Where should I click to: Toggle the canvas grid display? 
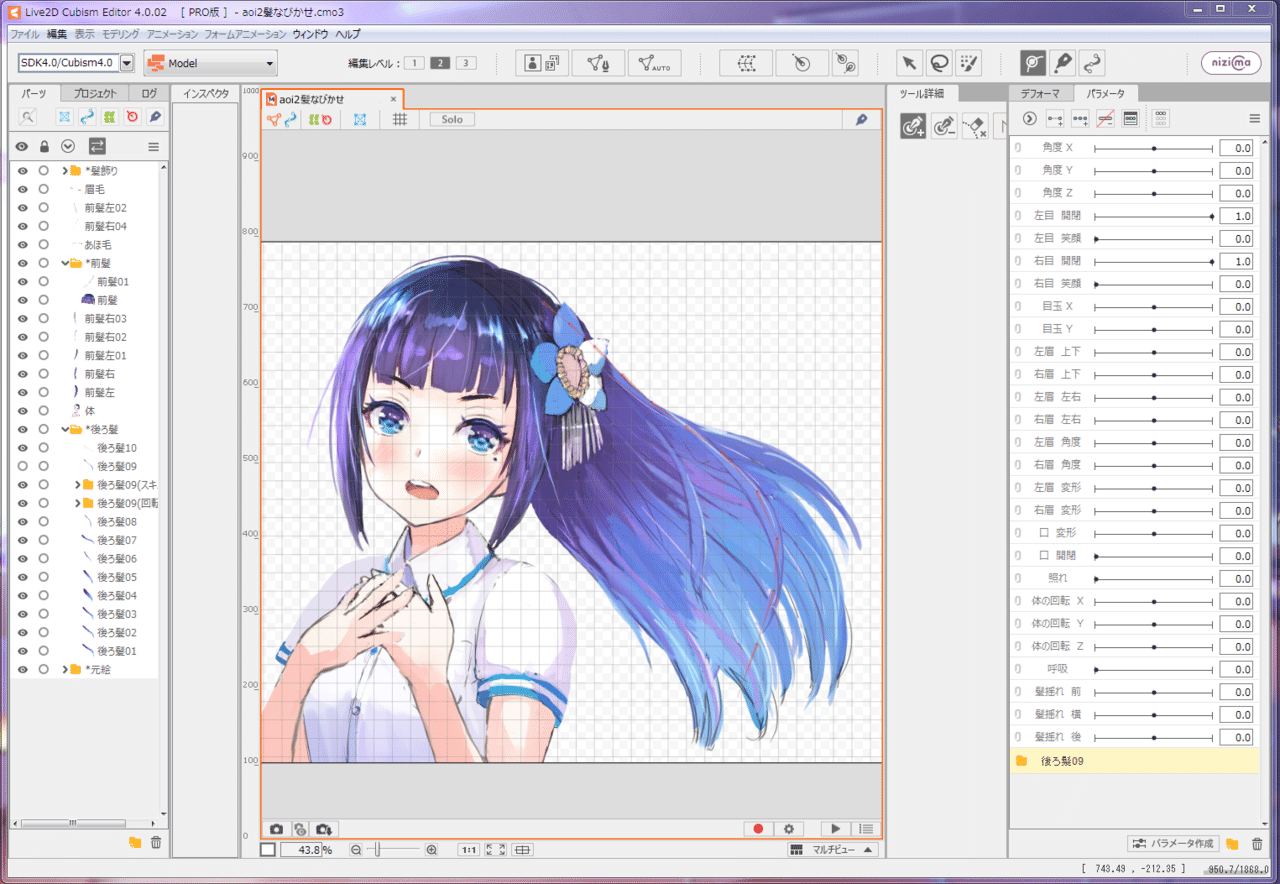(400, 119)
